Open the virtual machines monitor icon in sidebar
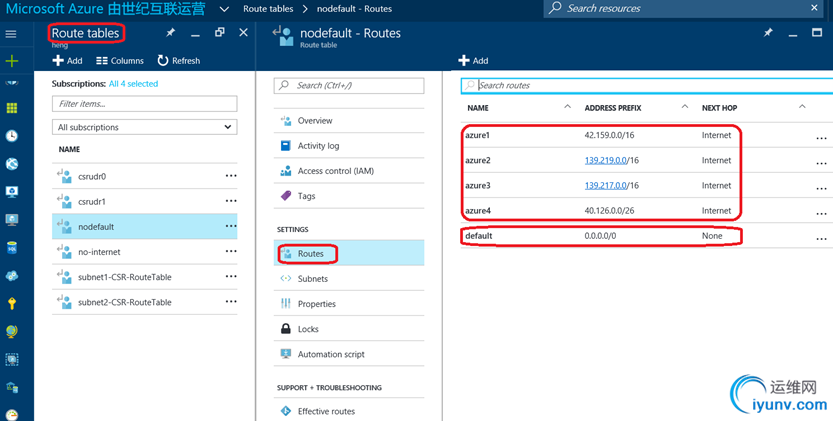 (x=12, y=219)
